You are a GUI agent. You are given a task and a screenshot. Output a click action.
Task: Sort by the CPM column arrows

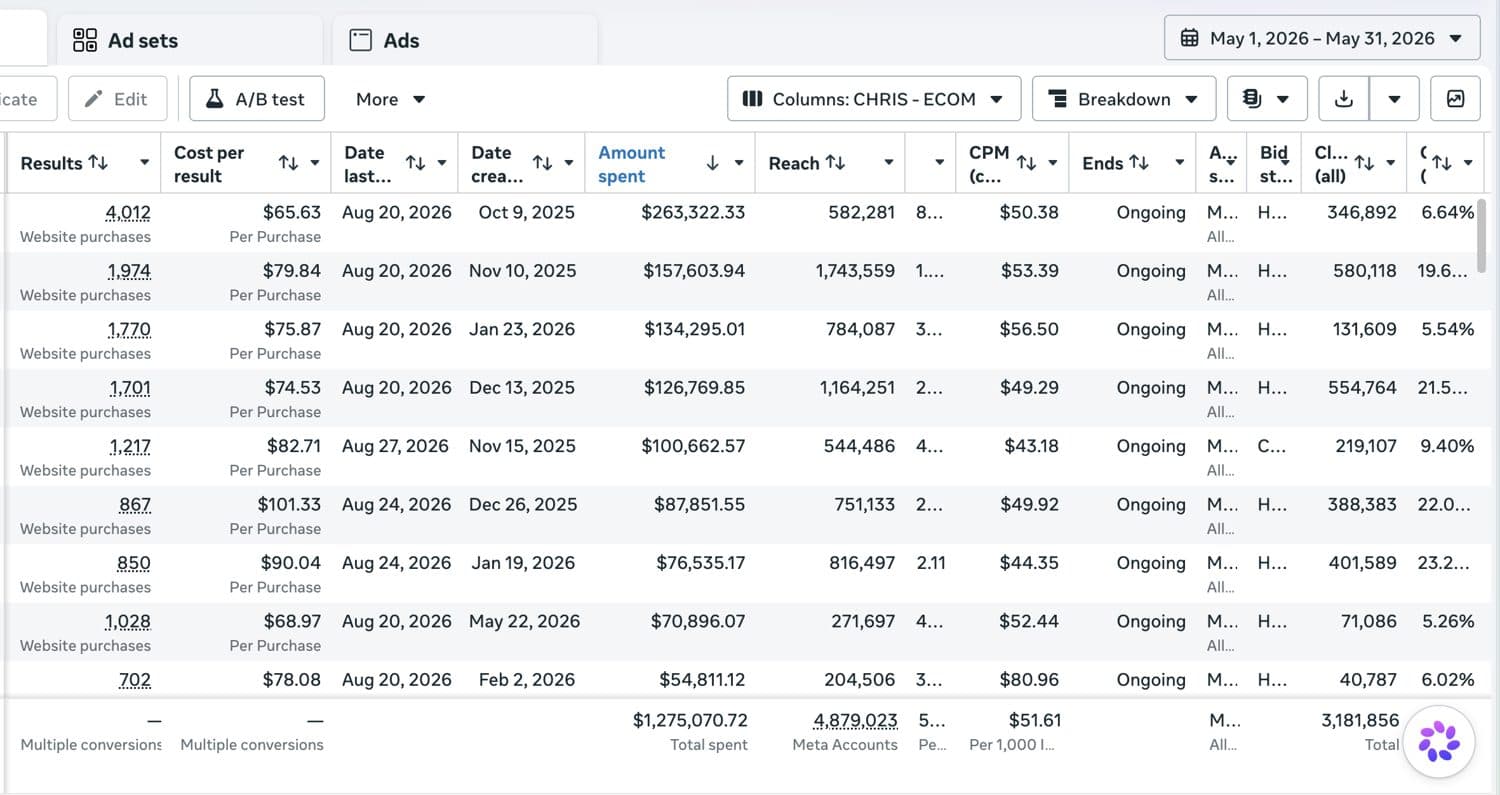tap(1026, 163)
